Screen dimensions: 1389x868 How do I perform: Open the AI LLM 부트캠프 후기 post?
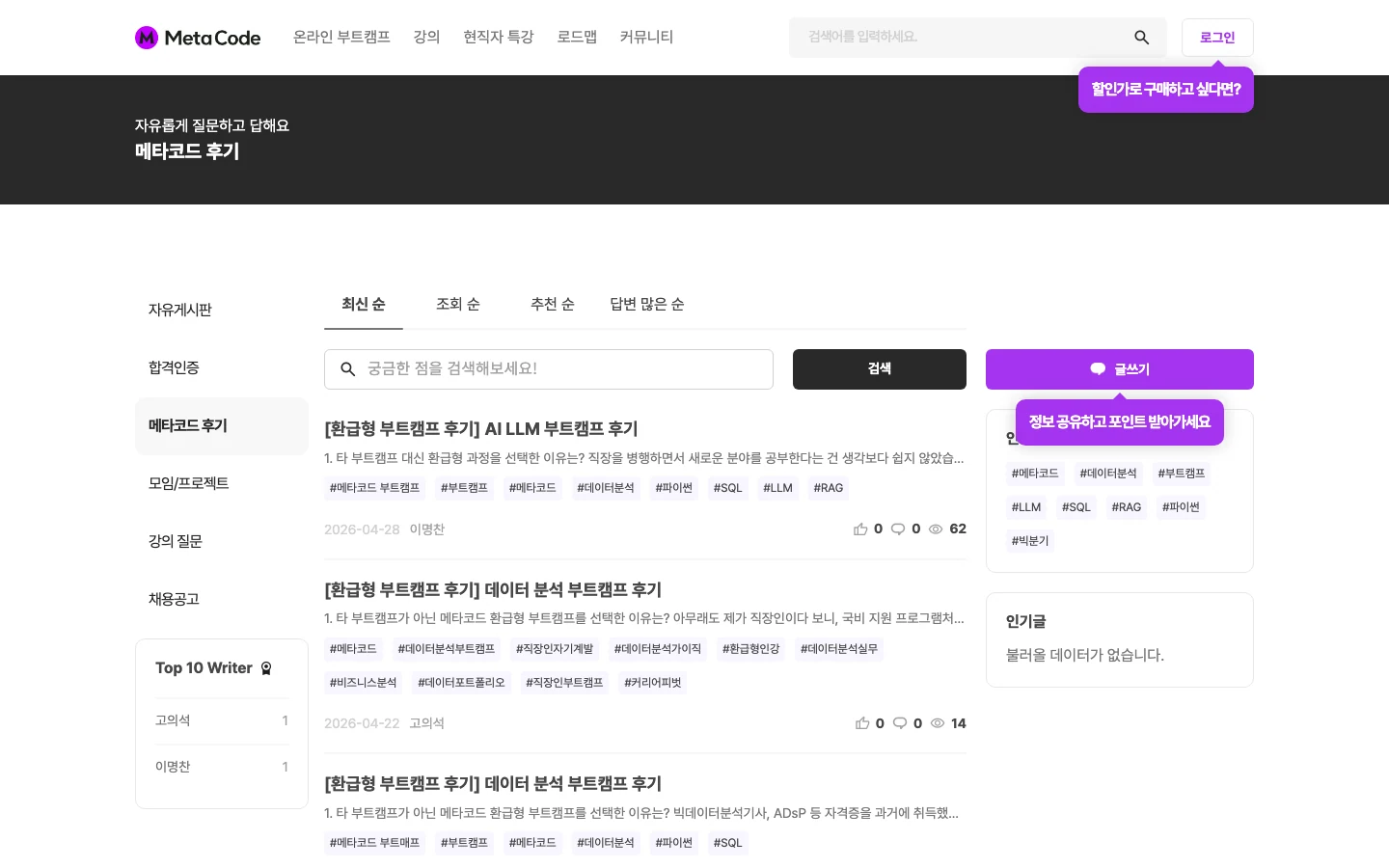click(481, 429)
